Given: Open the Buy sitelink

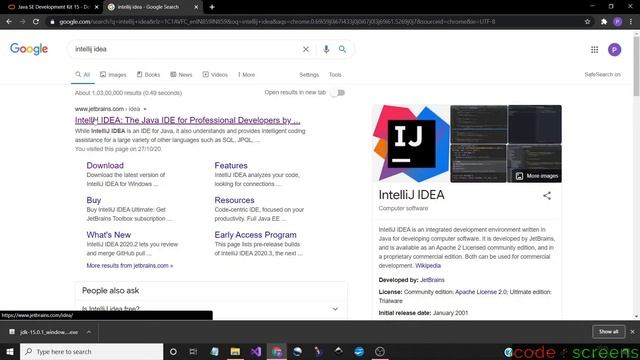Looking at the screenshot, I should 93,200.
